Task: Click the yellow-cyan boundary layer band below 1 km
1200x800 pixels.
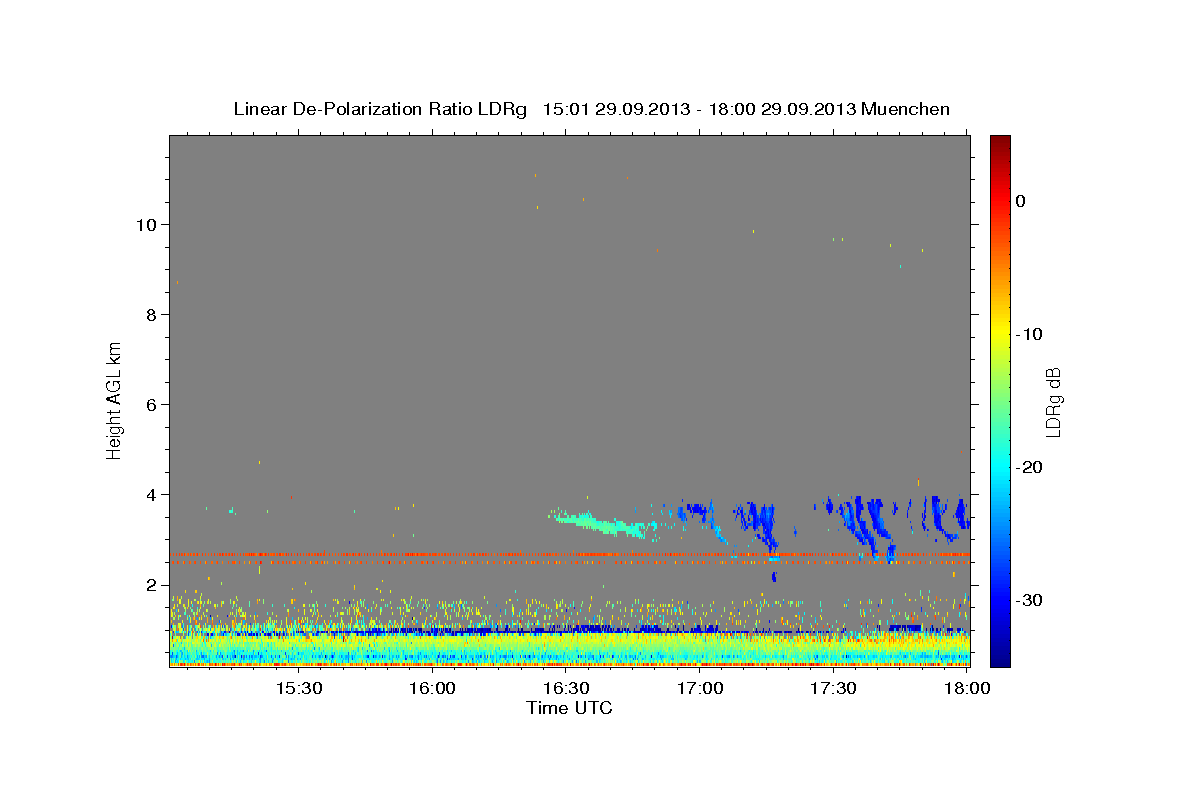Action: 569,647
